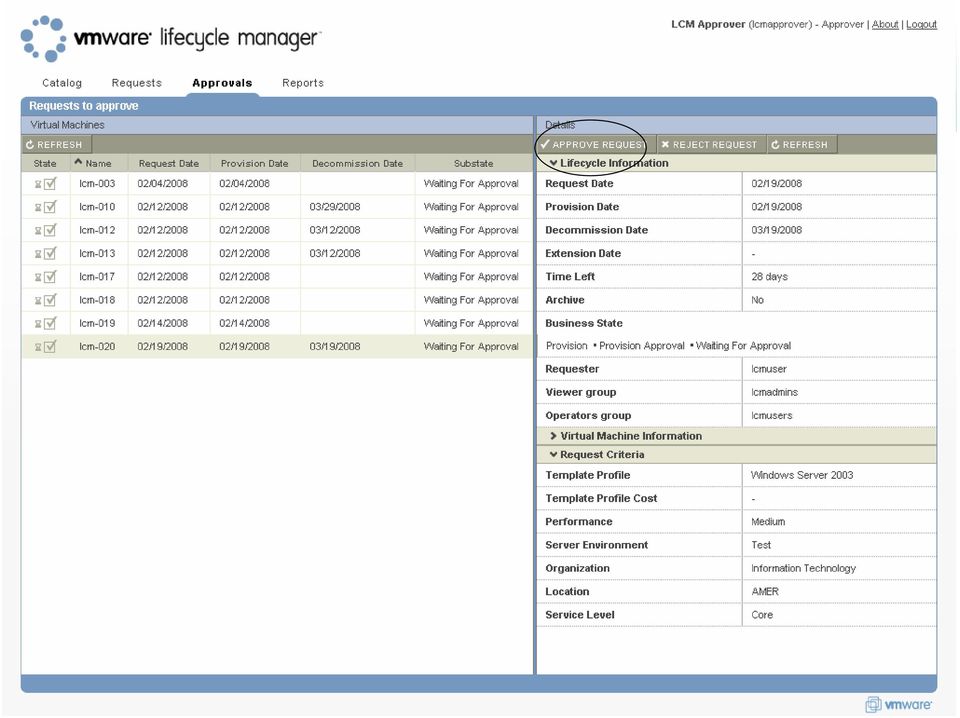Click the Location value AMER
Viewport: 960px width, 718px height.
click(x=765, y=591)
